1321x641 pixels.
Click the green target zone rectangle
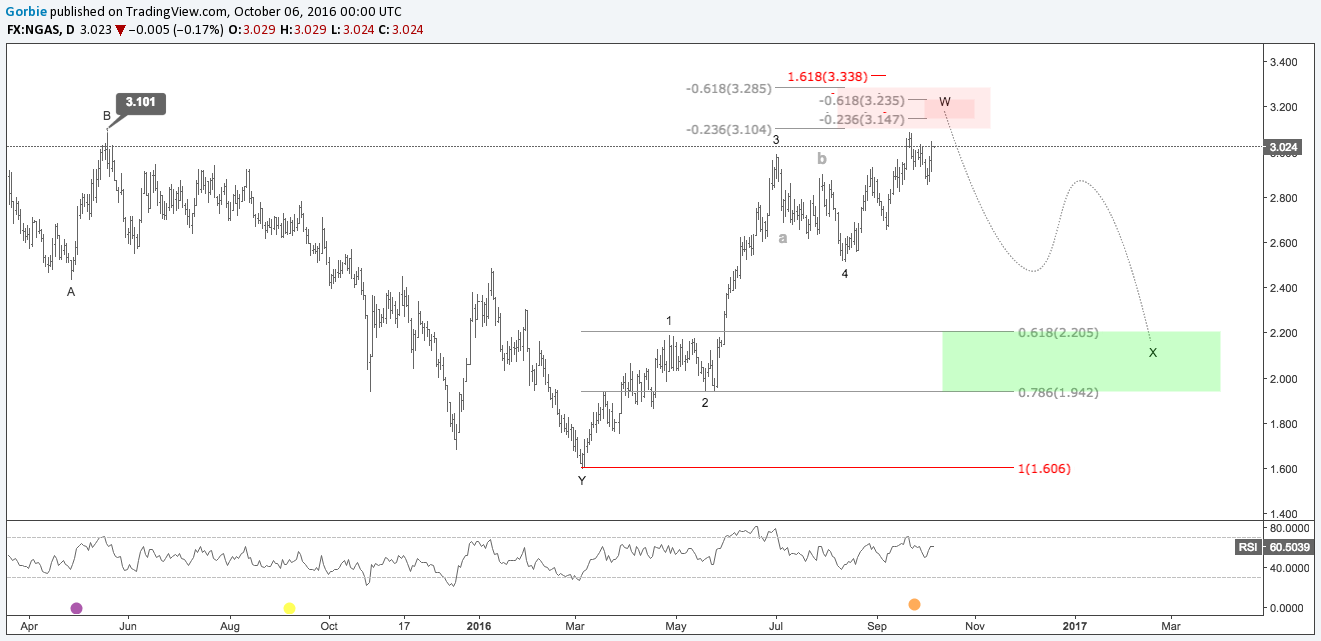coord(1081,361)
